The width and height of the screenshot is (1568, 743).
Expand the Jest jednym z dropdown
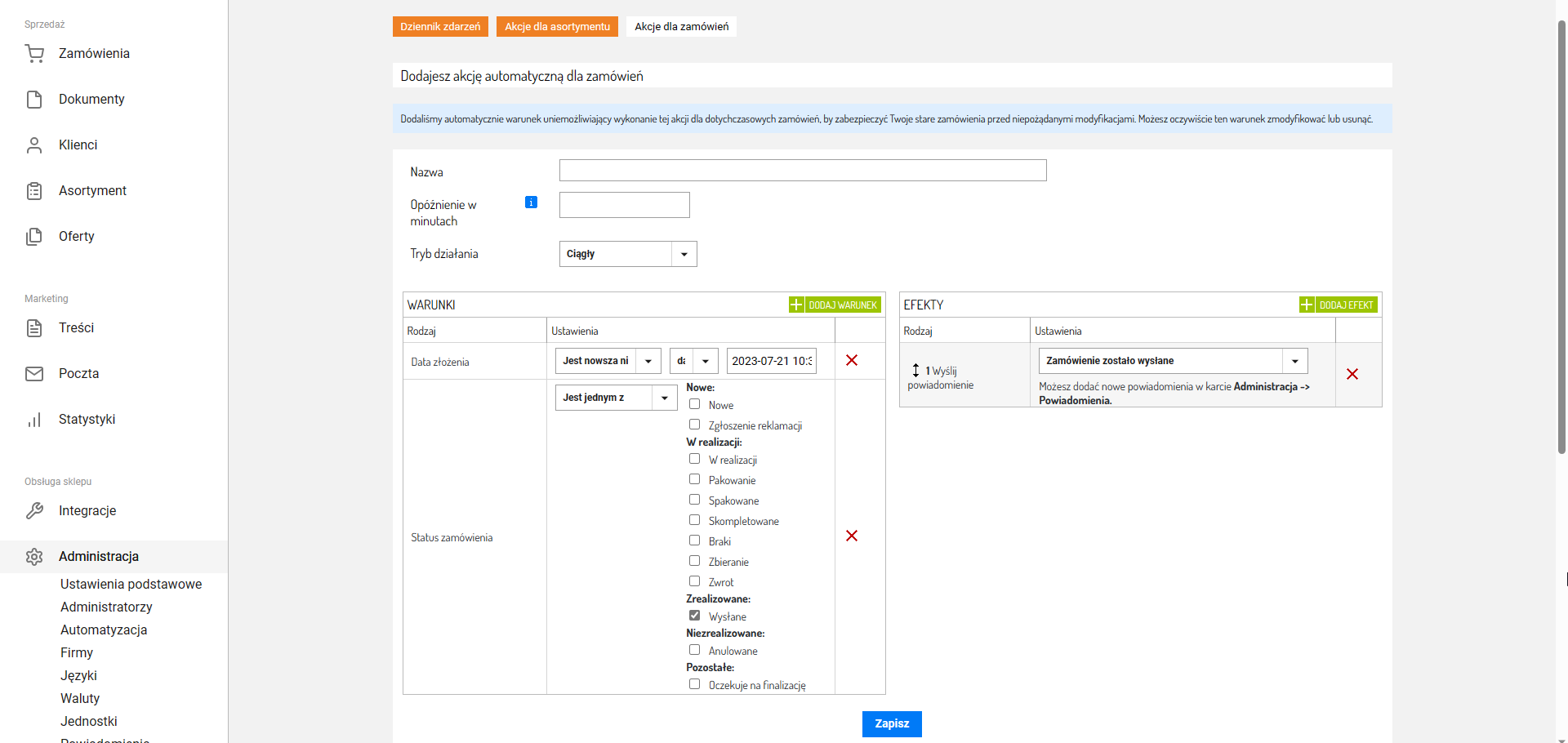click(617, 398)
